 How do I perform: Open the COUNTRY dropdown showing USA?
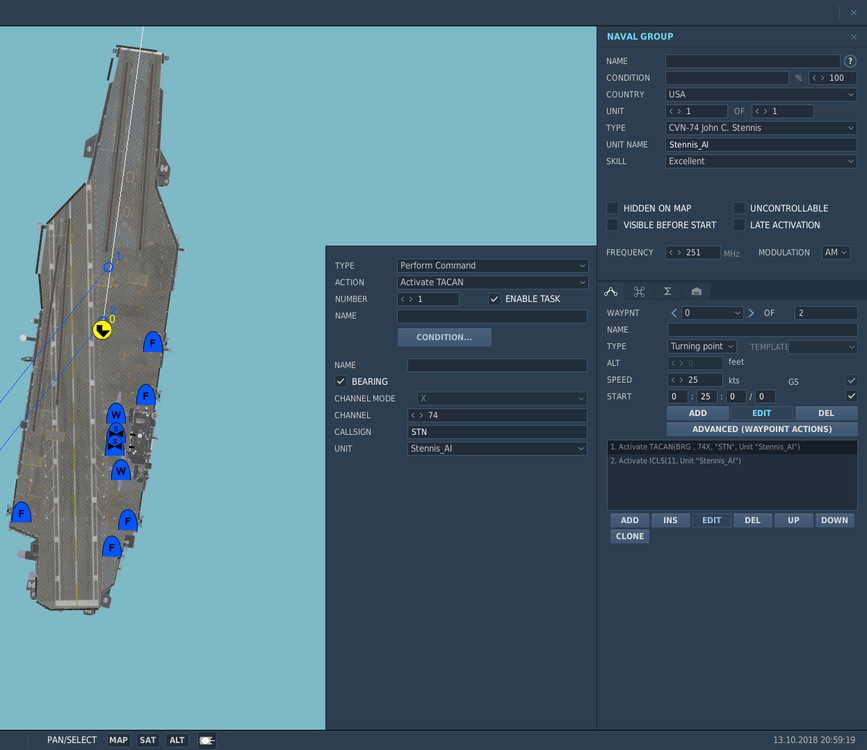tap(761, 95)
